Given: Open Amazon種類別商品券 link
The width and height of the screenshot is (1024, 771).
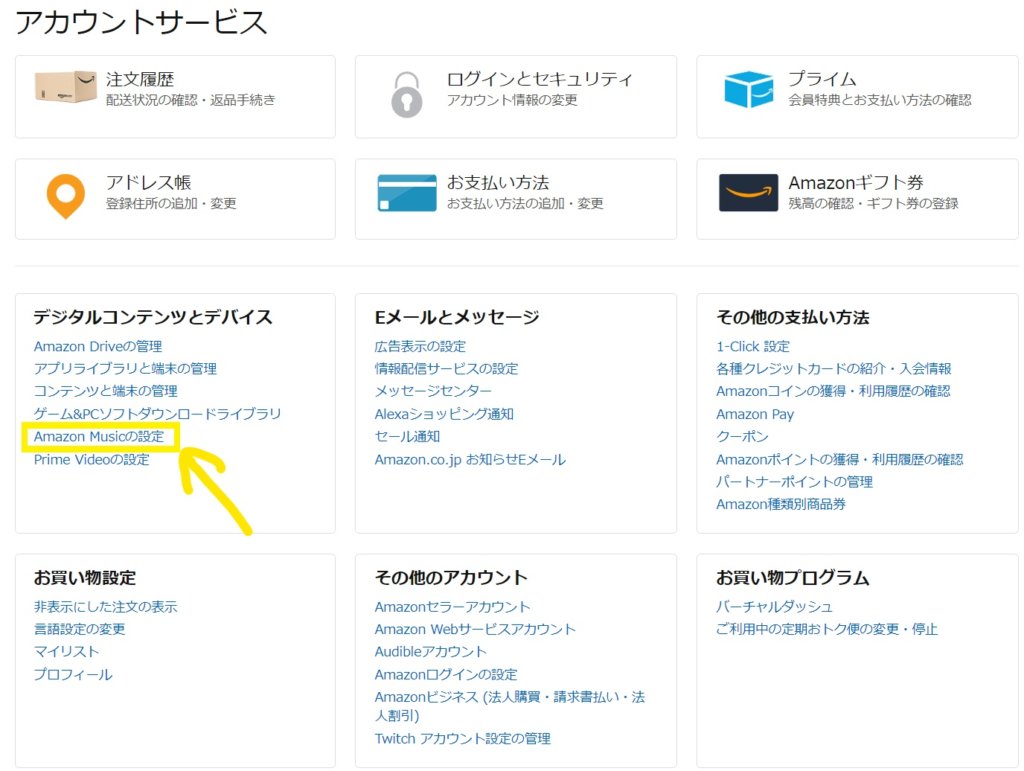Looking at the screenshot, I should tap(781, 504).
